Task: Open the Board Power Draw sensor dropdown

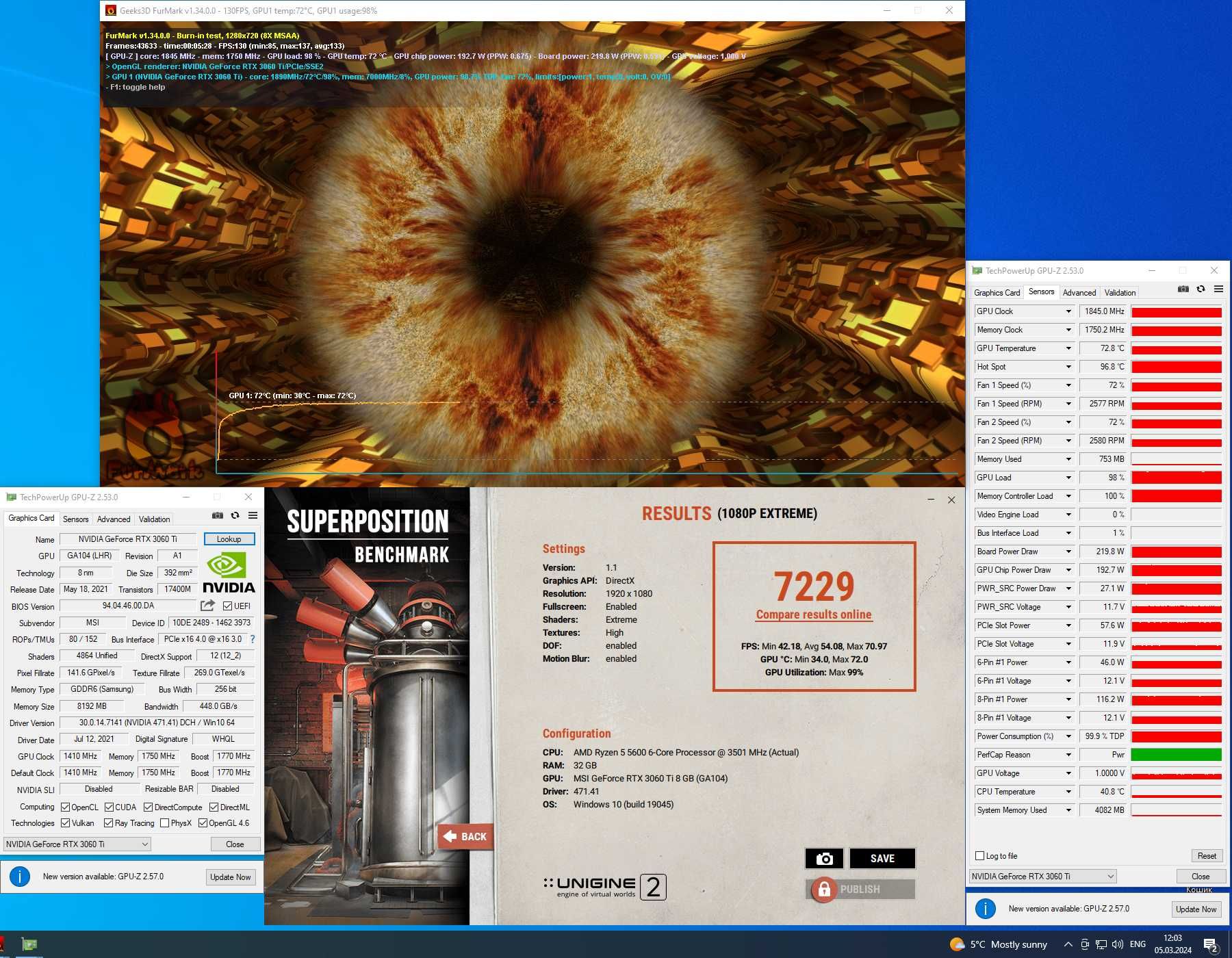Action: tap(1068, 552)
